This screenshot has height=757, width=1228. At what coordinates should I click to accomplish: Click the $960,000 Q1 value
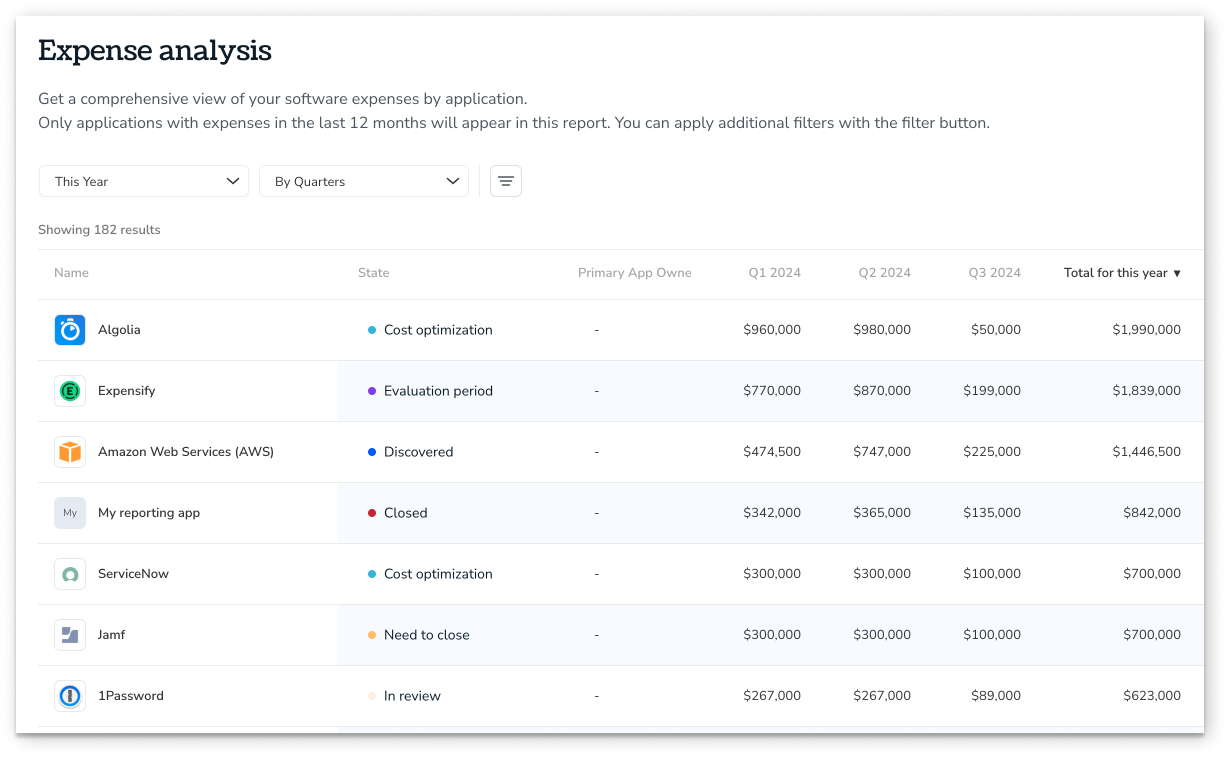(x=772, y=330)
